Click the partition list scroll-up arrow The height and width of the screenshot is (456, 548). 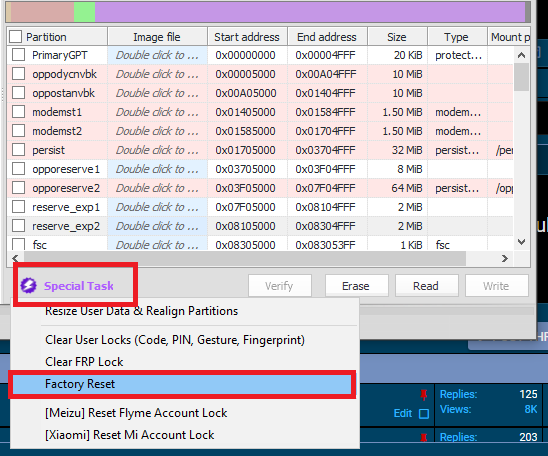[x=521, y=55]
